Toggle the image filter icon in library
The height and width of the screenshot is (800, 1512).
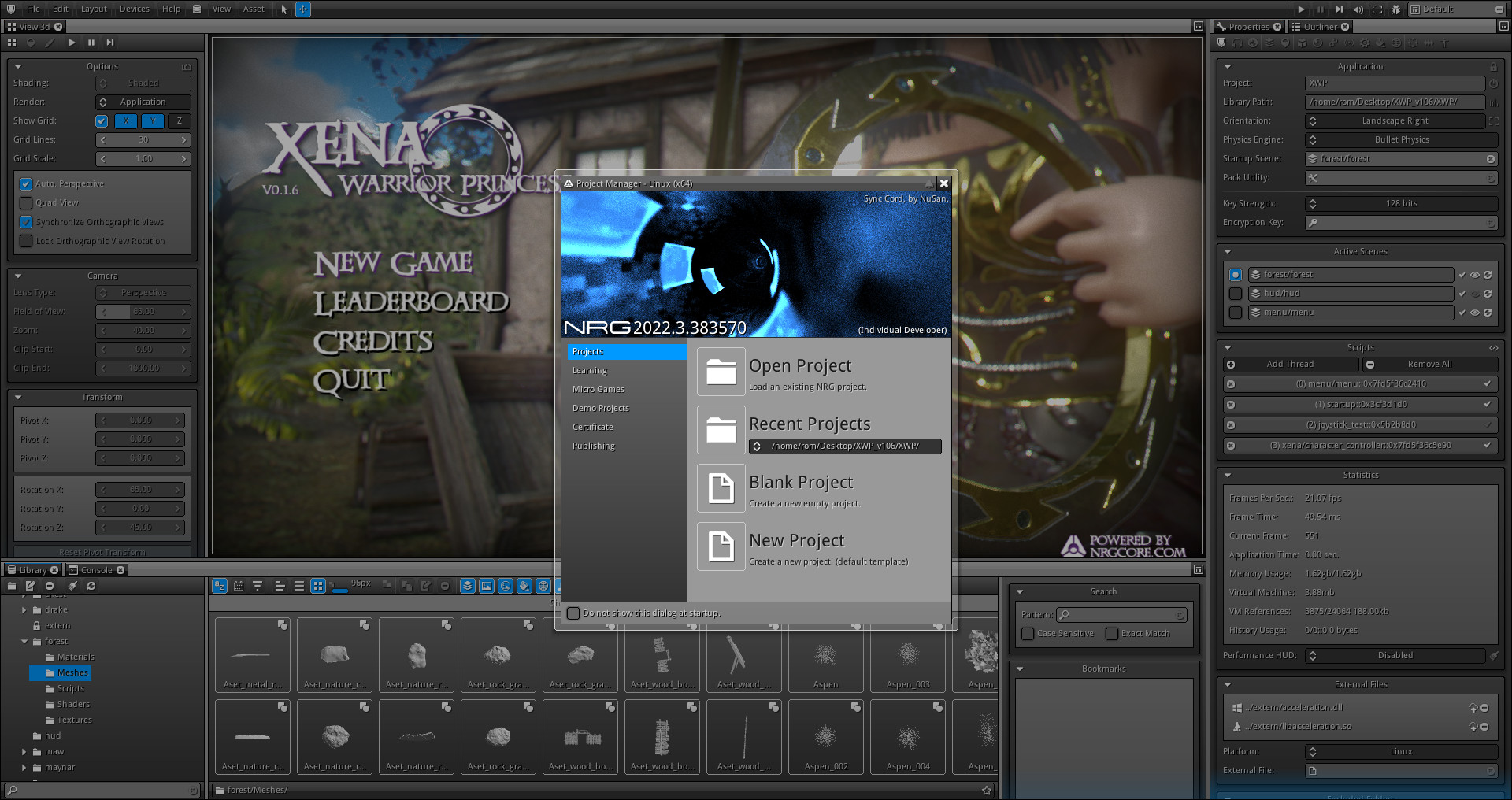pos(486,586)
